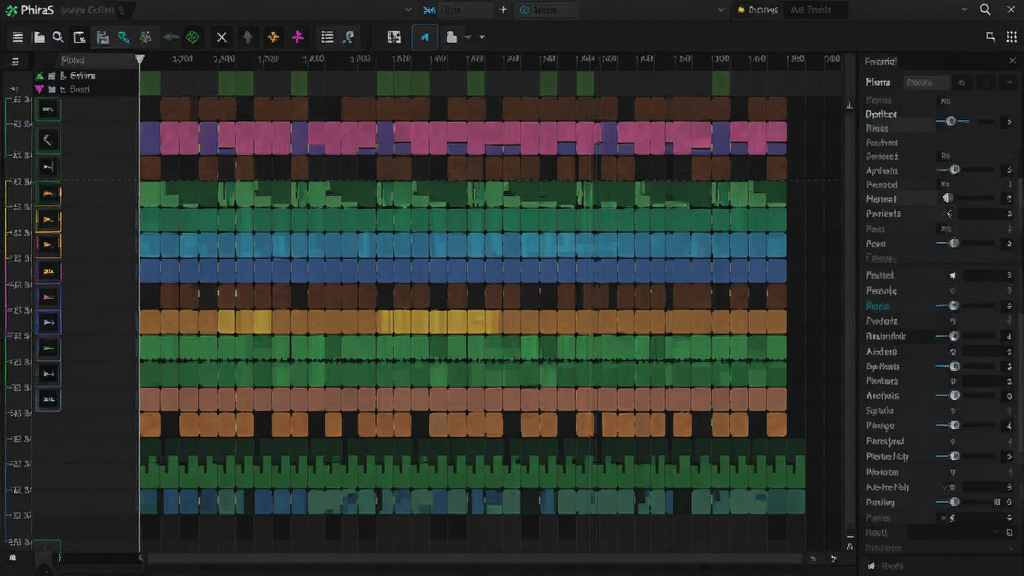Image resolution: width=1024 pixels, height=576 pixels.
Task: Click the track list options icon left of the ruler
Action: (15, 61)
